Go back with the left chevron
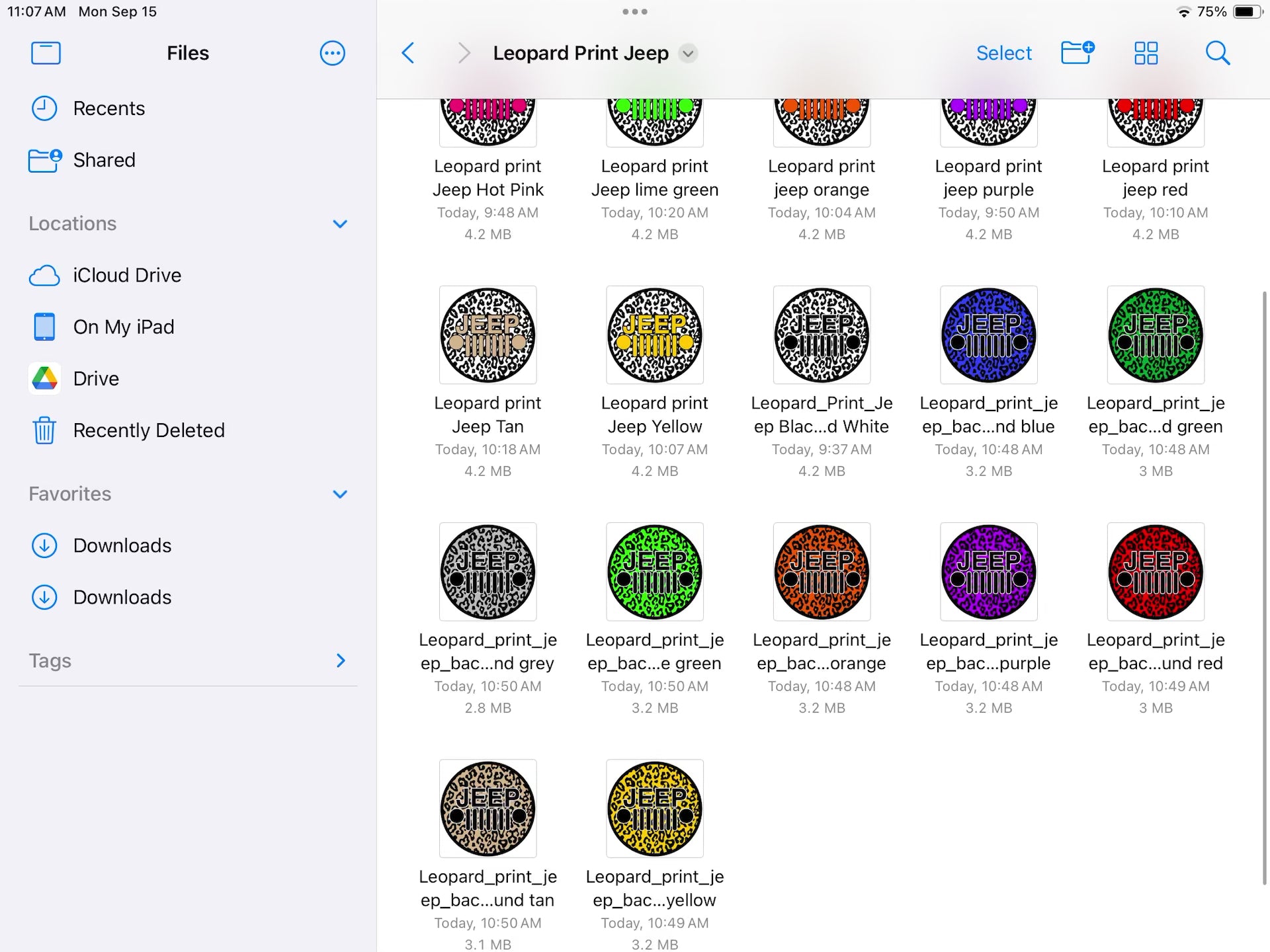Image resolution: width=1270 pixels, height=952 pixels. 408,53
